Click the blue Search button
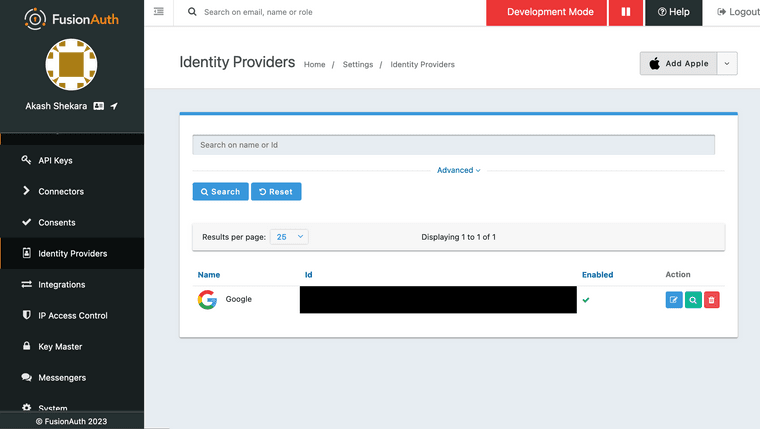The height and width of the screenshot is (429, 760). coord(221,191)
